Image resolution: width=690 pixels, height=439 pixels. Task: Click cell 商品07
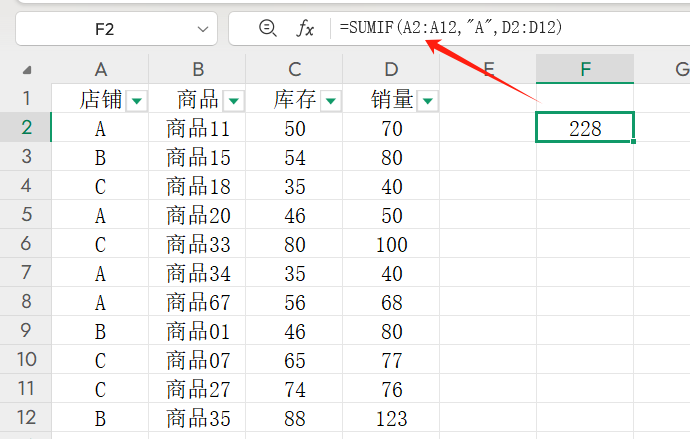click(198, 360)
